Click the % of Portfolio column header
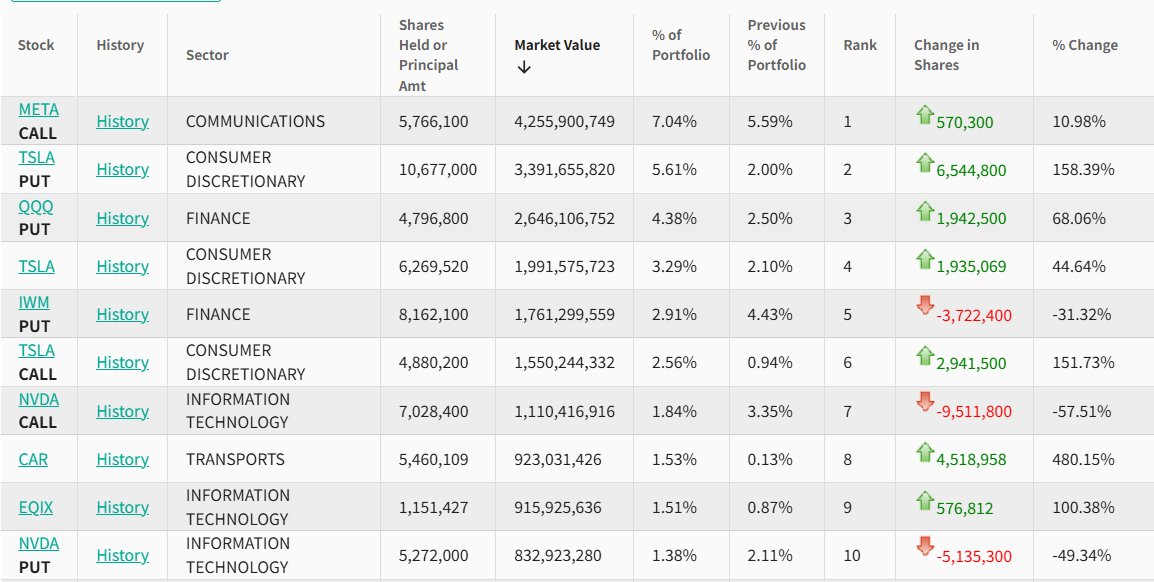The width and height of the screenshot is (1154, 582). (x=680, y=45)
